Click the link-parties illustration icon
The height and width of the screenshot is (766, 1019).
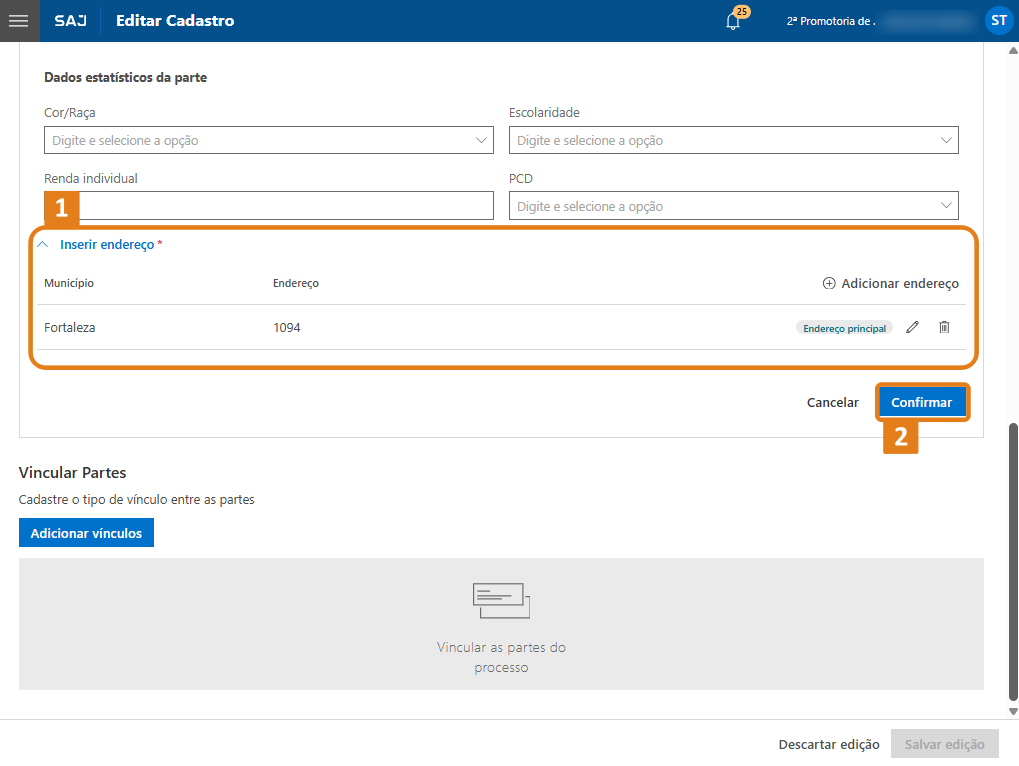tap(501, 601)
